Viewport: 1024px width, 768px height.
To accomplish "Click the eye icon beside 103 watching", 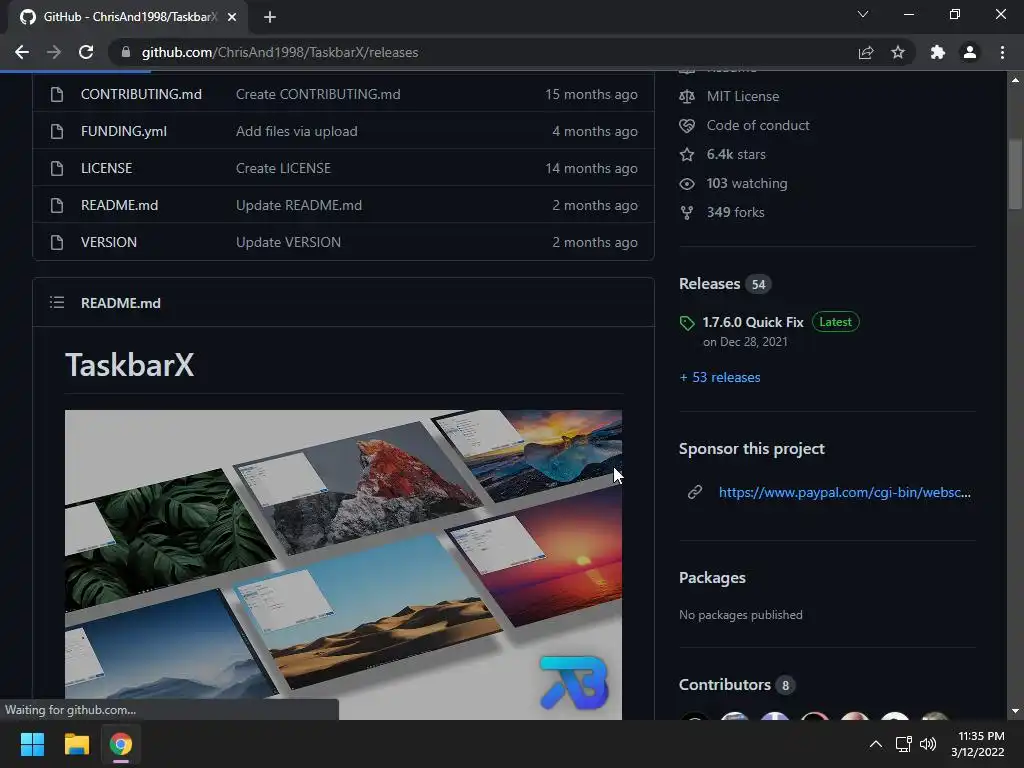I will click(x=687, y=184).
